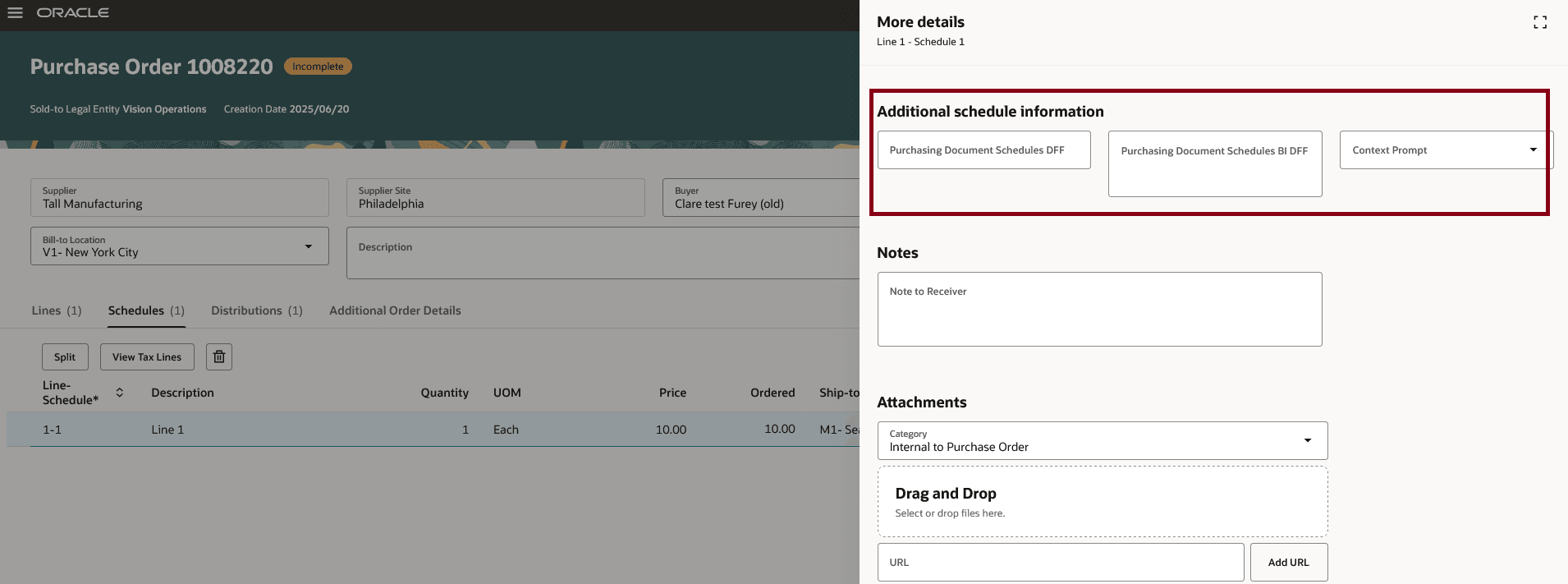Expand the Context Prompt dropdown
The image size is (1568, 584).
point(1532,150)
